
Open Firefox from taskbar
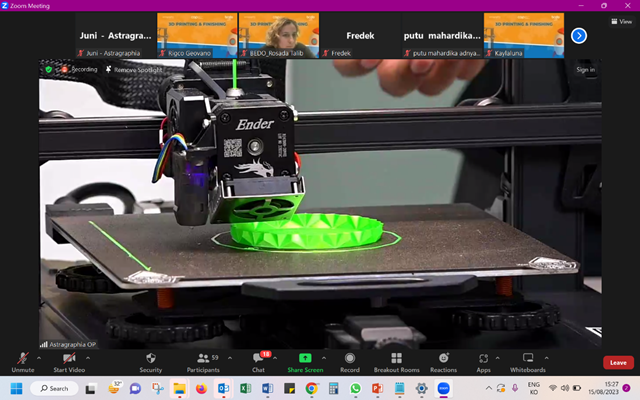pos(201,388)
